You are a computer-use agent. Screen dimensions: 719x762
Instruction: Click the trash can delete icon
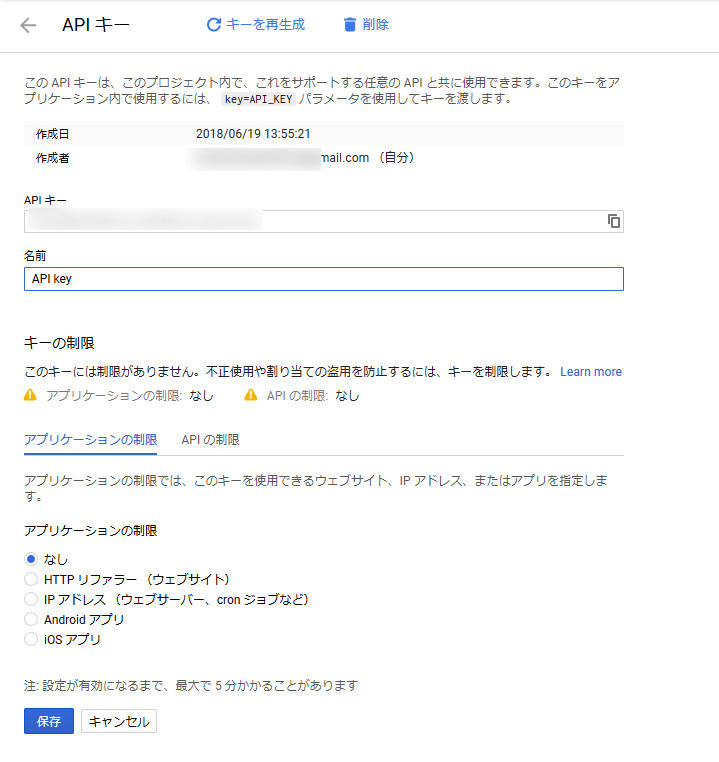pyautogui.click(x=350, y=24)
